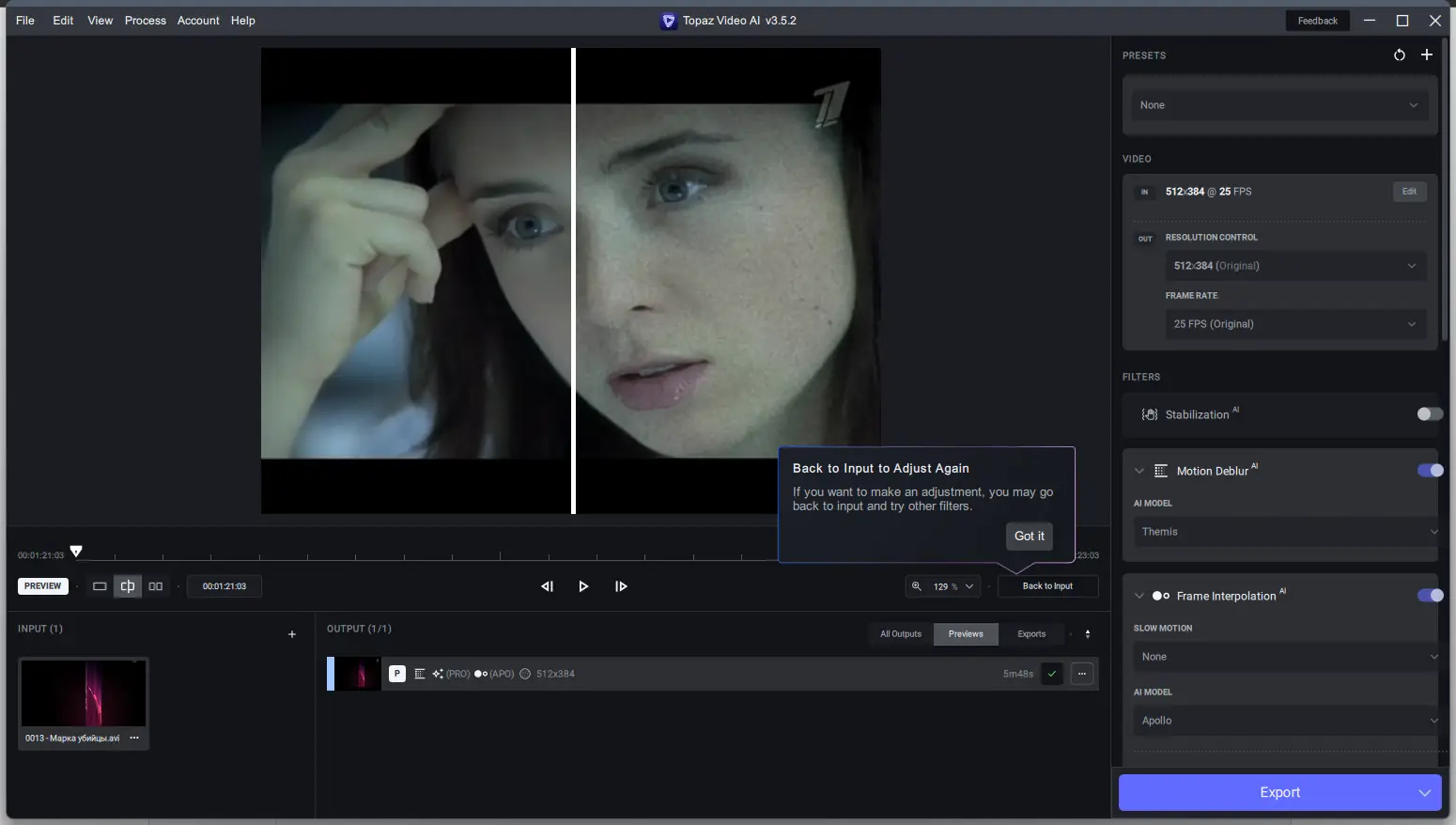Select the single view preview mode

pos(100,585)
